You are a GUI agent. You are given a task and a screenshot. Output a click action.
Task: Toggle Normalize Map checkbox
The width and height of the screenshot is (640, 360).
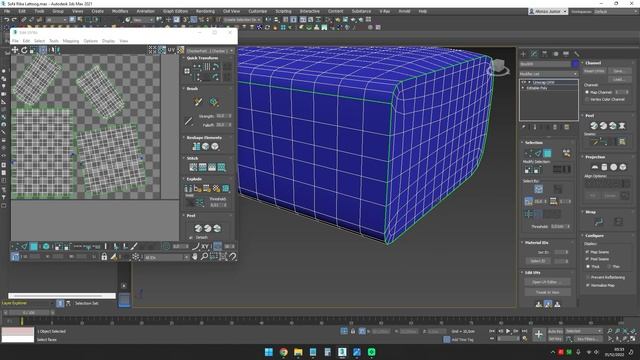click(588, 285)
